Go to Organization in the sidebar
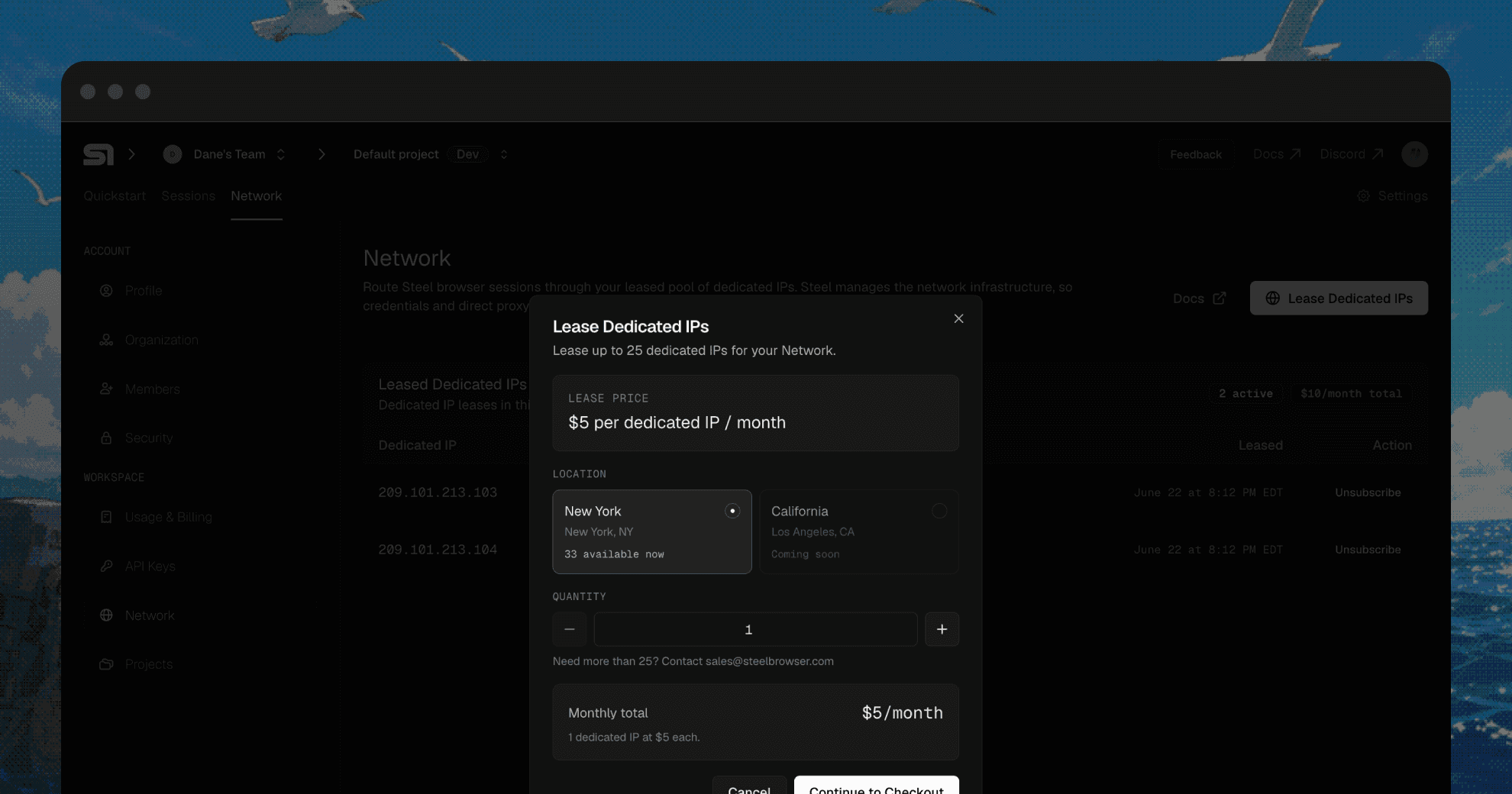The width and height of the screenshot is (1512, 794). pyautogui.click(x=162, y=340)
